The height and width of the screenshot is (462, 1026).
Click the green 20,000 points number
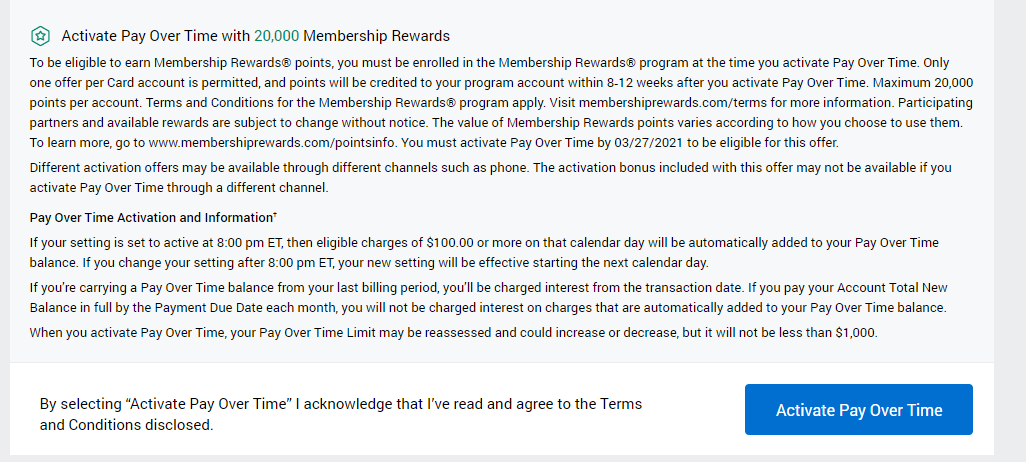click(276, 36)
